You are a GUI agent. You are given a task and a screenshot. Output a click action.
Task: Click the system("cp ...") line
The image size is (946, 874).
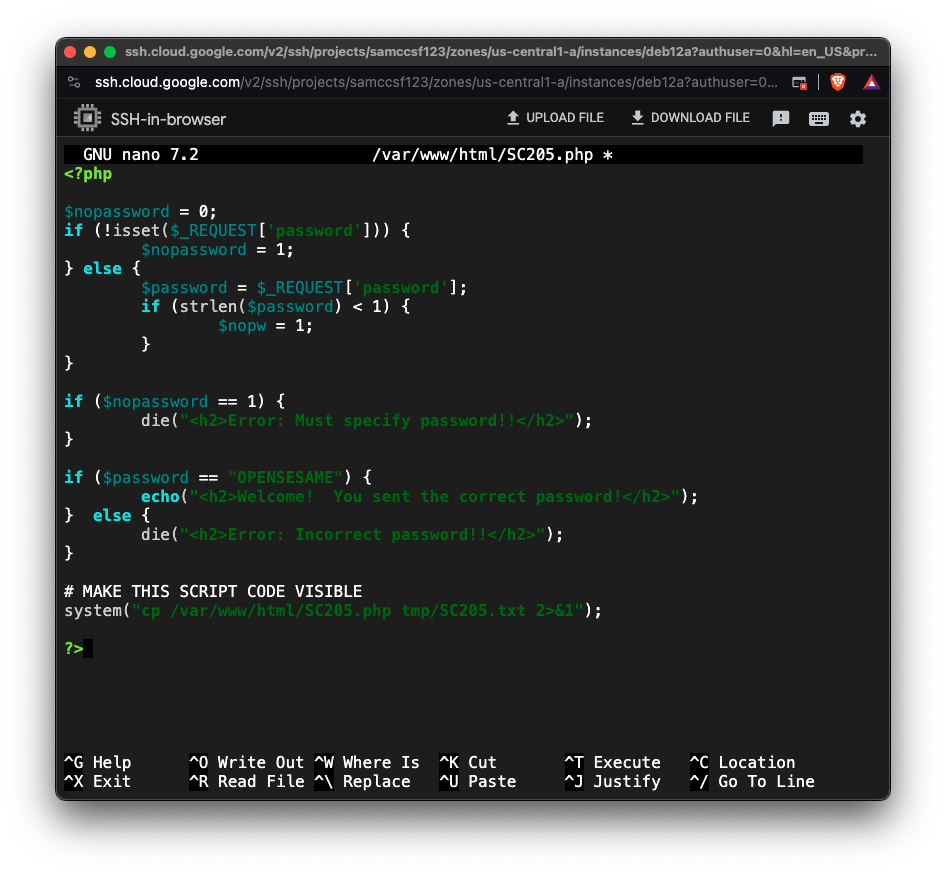pyautogui.click(x=333, y=610)
